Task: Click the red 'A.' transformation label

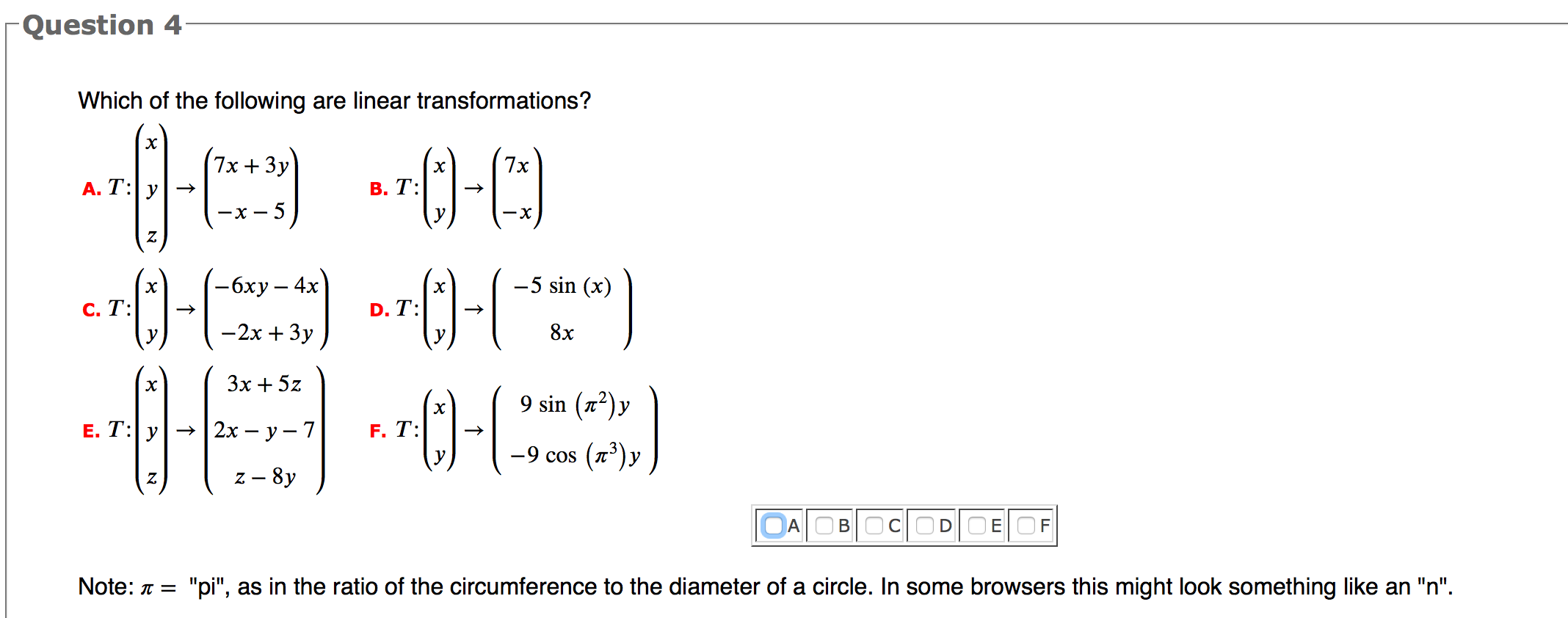Action: pos(93,189)
